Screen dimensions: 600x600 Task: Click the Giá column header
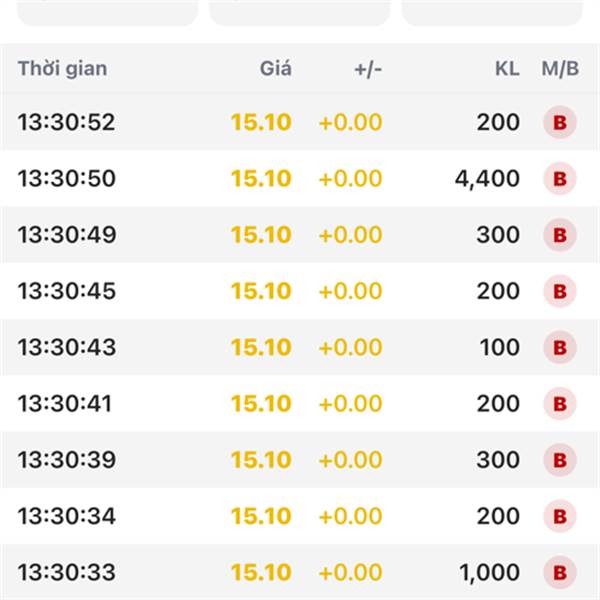pos(275,69)
